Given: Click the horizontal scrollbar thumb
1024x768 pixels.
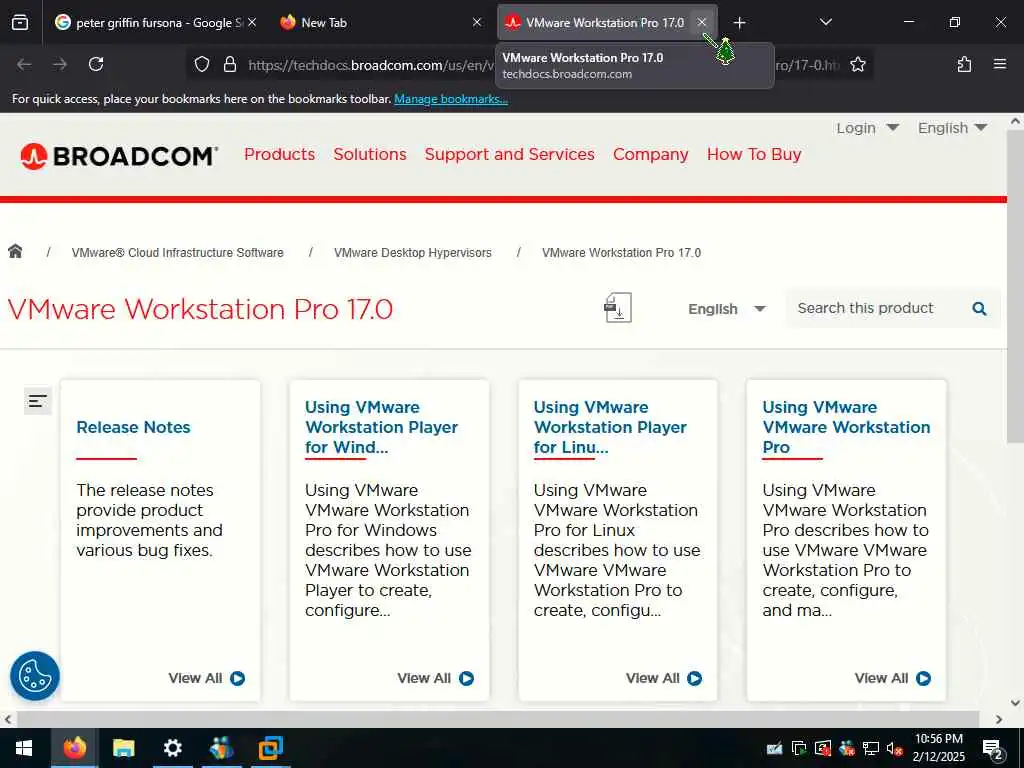Looking at the screenshot, I should (498, 719).
